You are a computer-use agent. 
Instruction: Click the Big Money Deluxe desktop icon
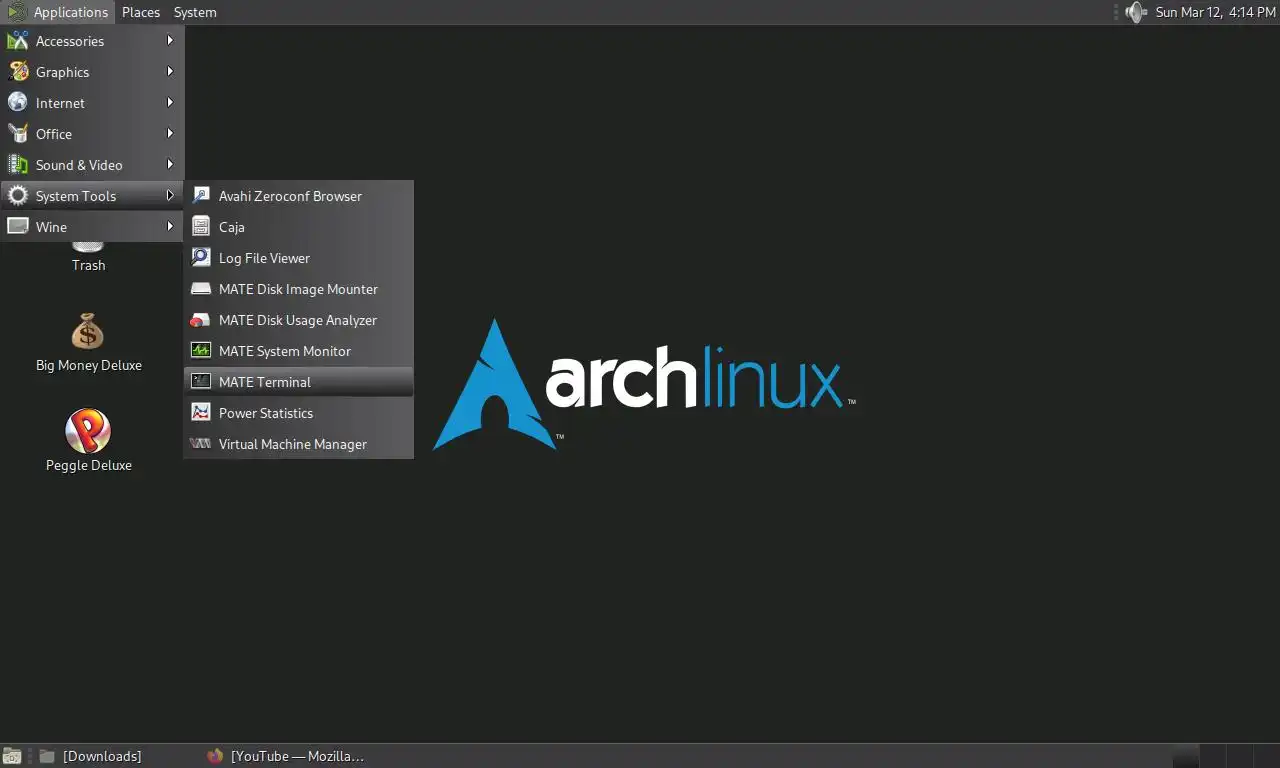click(x=88, y=331)
